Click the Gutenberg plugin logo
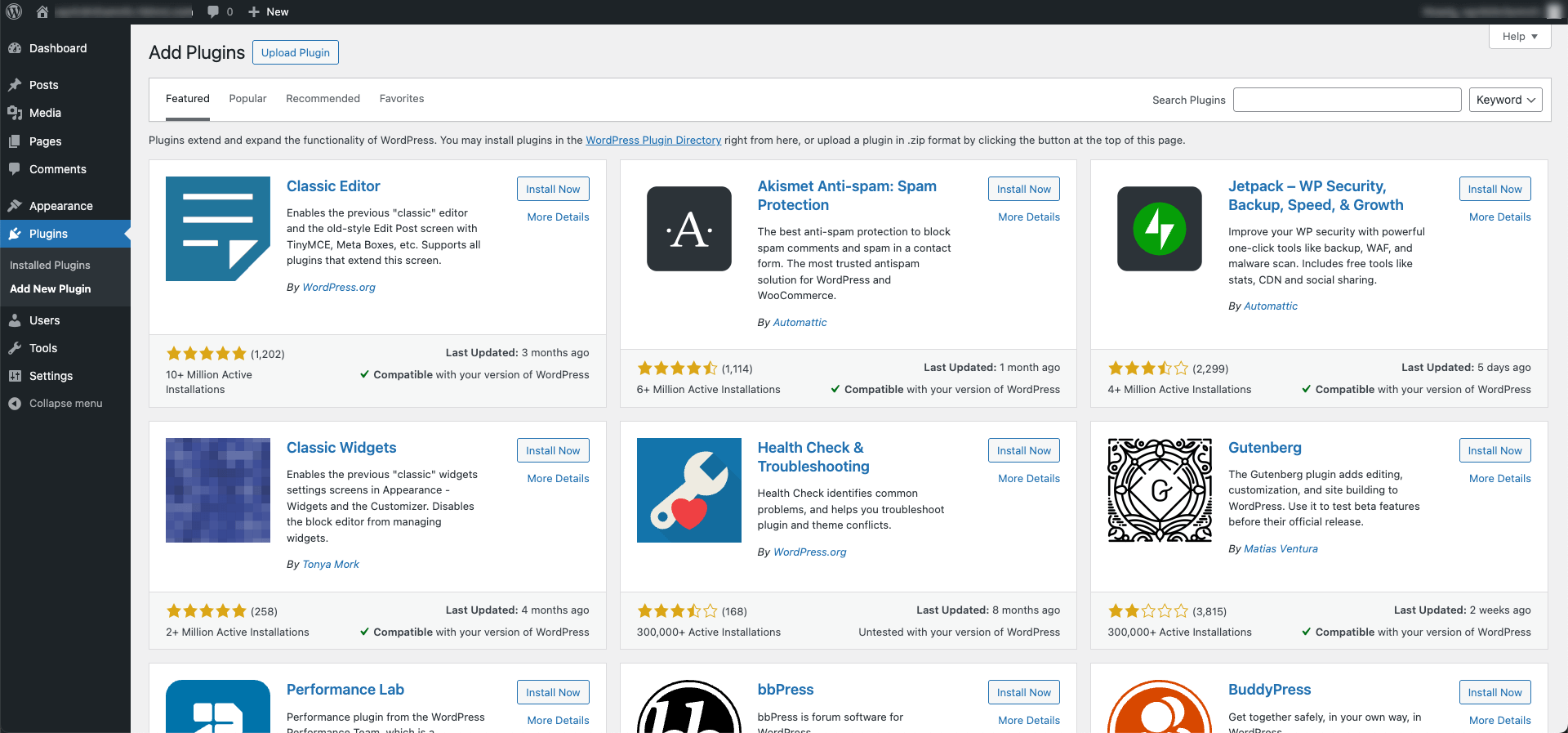This screenshot has width=1568, height=733. (1159, 490)
